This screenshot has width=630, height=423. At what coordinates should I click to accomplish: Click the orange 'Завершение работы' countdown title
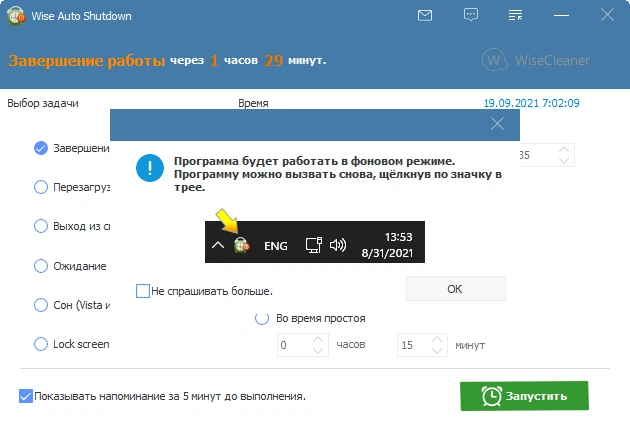pos(86,61)
